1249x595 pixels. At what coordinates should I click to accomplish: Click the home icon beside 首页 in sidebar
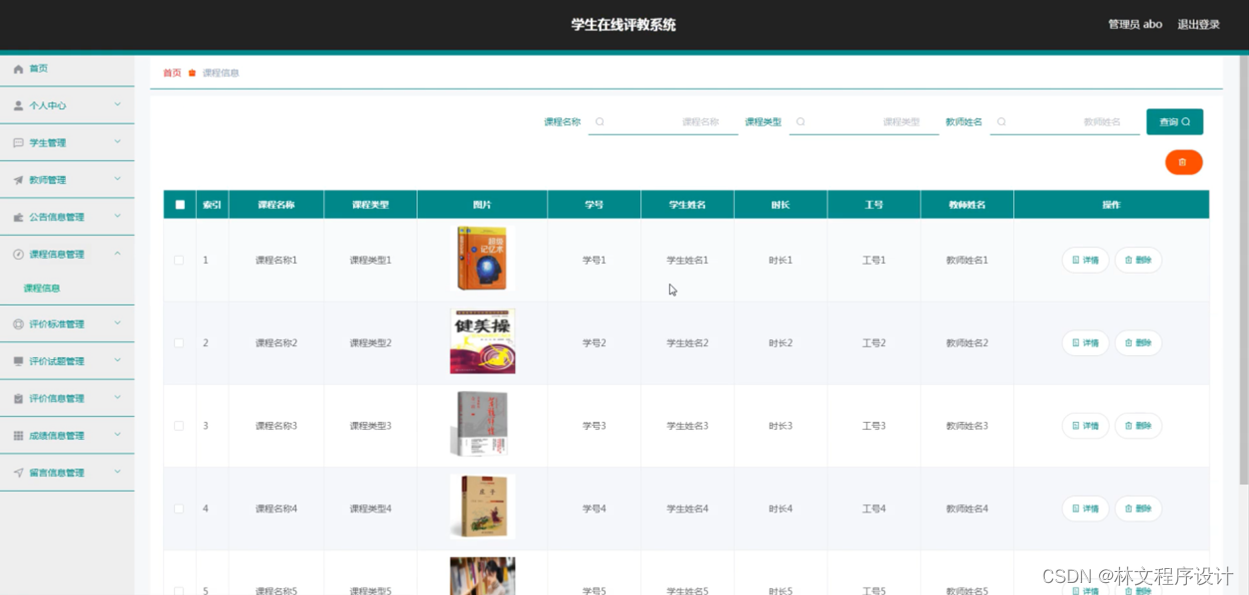point(18,69)
